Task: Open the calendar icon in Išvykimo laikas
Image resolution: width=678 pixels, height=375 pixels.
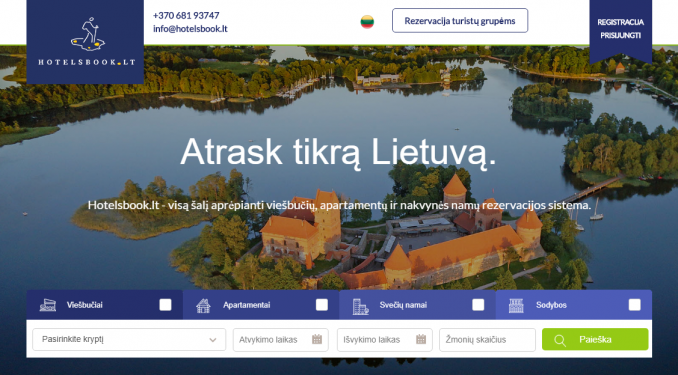Action: pos(421,339)
